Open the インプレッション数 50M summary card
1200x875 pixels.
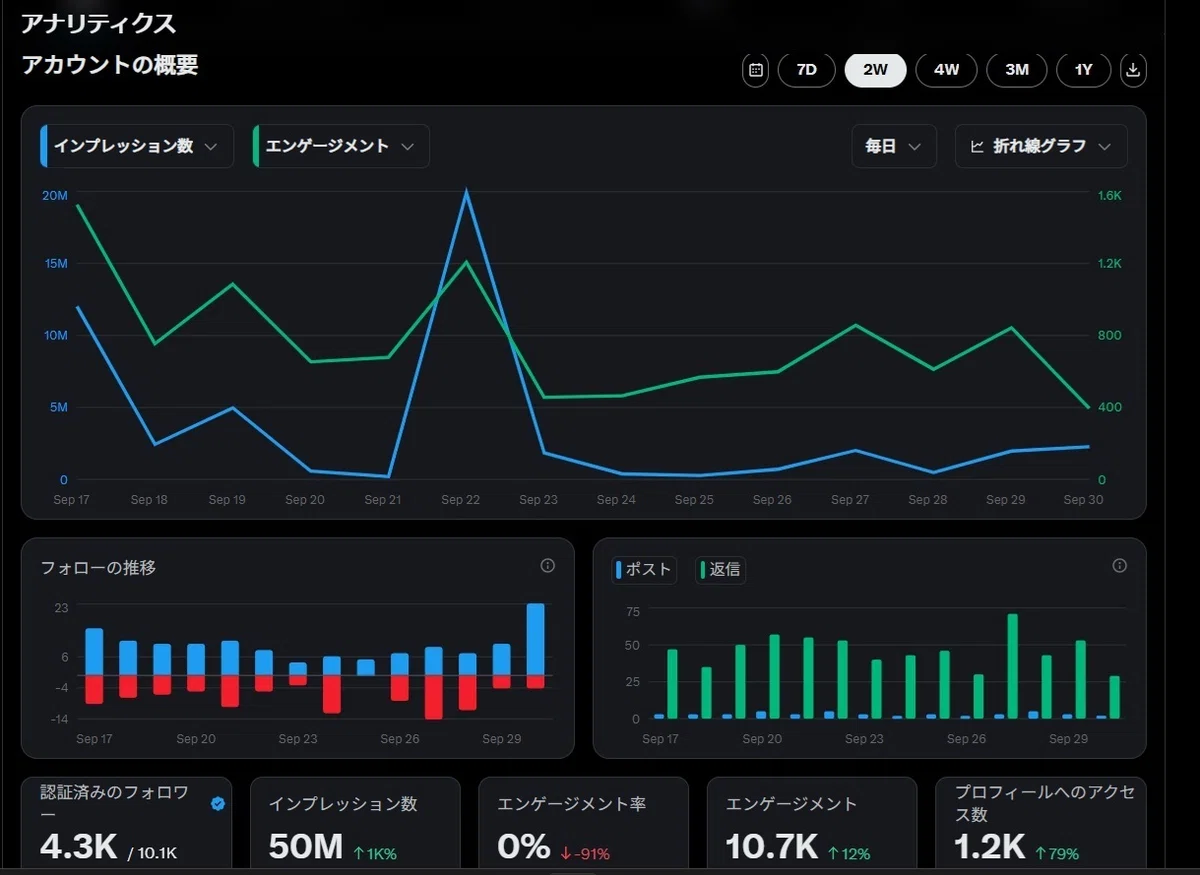click(x=355, y=823)
